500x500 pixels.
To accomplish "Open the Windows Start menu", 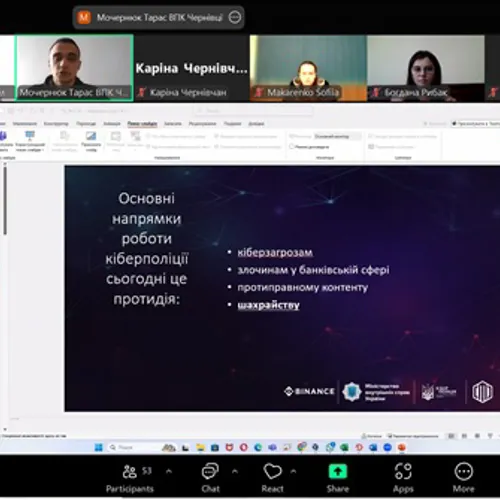I will click(99, 447).
